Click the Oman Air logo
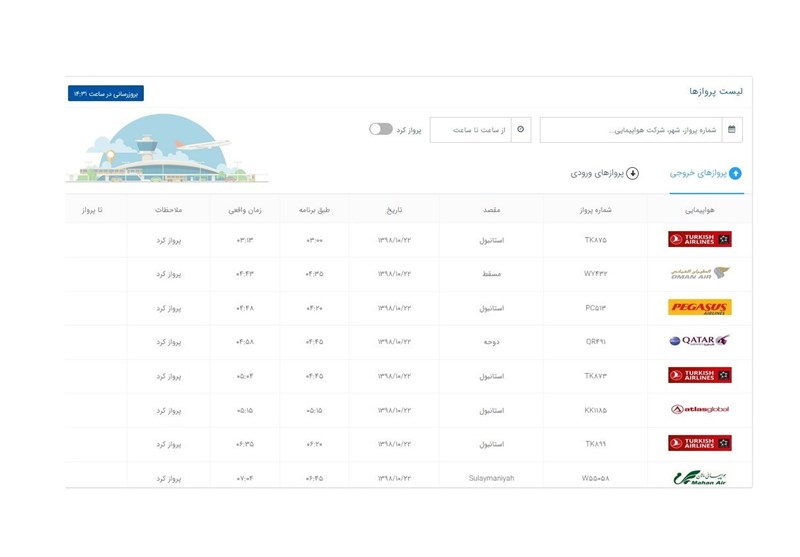This screenshot has width=800, height=557. pos(699,273)
